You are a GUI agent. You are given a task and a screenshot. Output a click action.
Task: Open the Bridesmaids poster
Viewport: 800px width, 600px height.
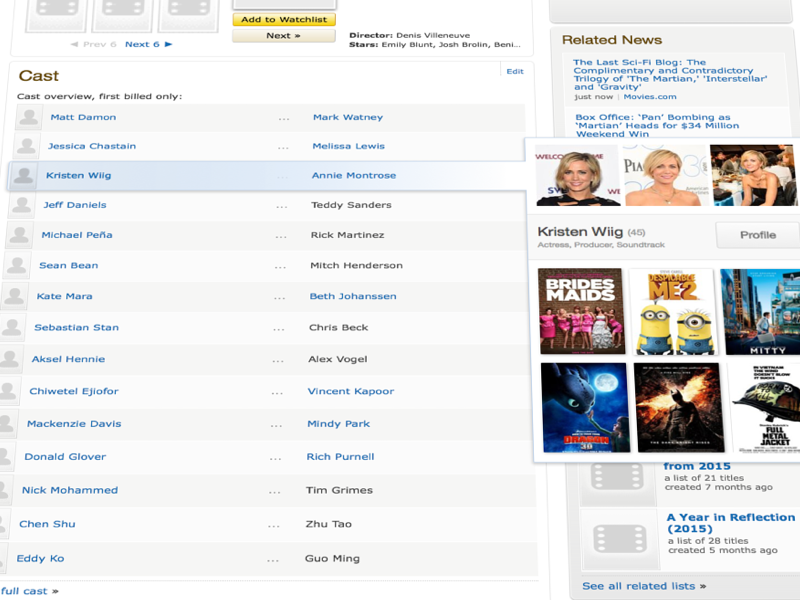tap(582, 311)
